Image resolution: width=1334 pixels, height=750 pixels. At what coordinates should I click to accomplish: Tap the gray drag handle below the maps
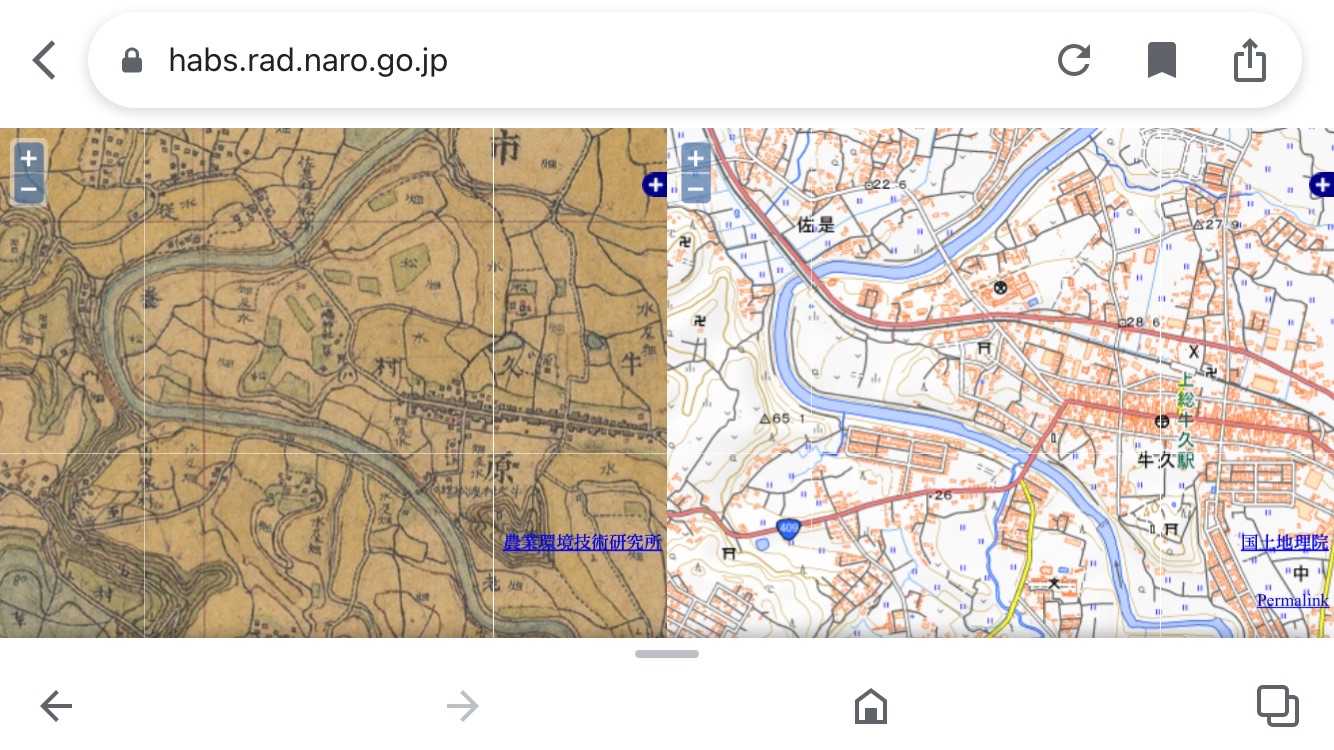[667, 654]
